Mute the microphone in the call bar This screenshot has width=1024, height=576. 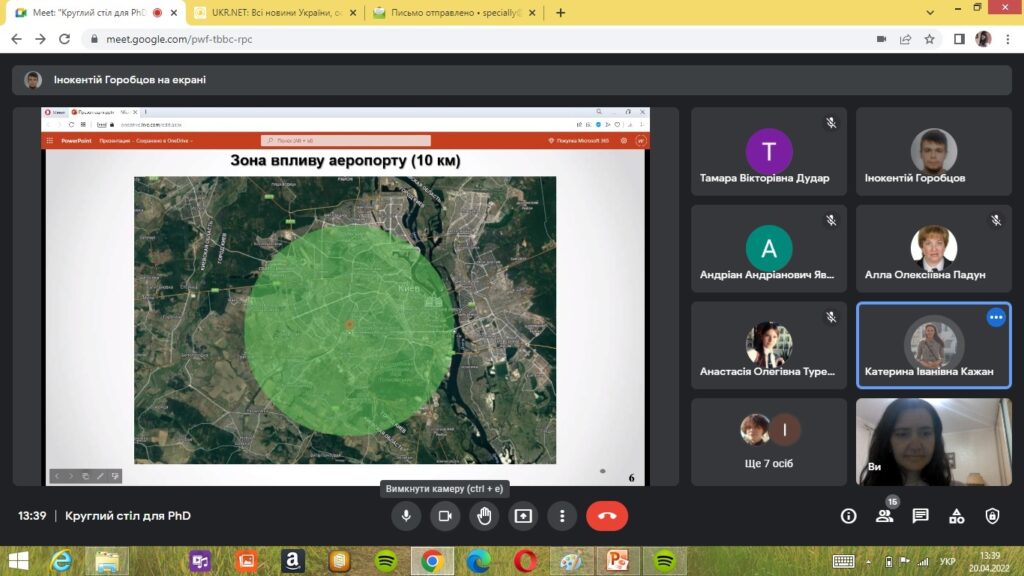[406, 516]
